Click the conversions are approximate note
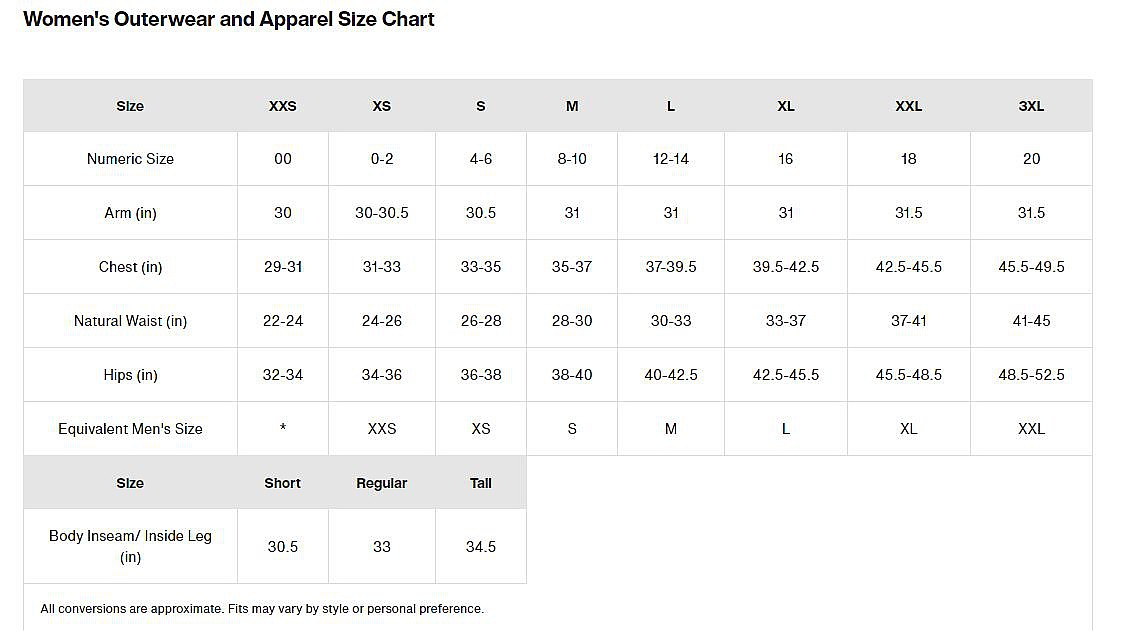The image size is (1132, 631). click(262, 609)
